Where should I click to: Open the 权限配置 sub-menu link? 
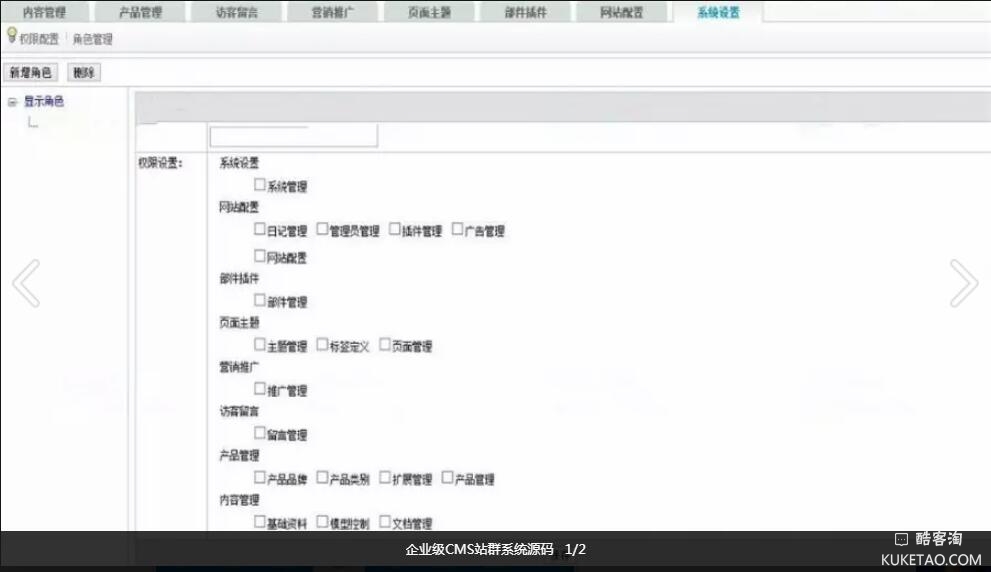point(39,39)
